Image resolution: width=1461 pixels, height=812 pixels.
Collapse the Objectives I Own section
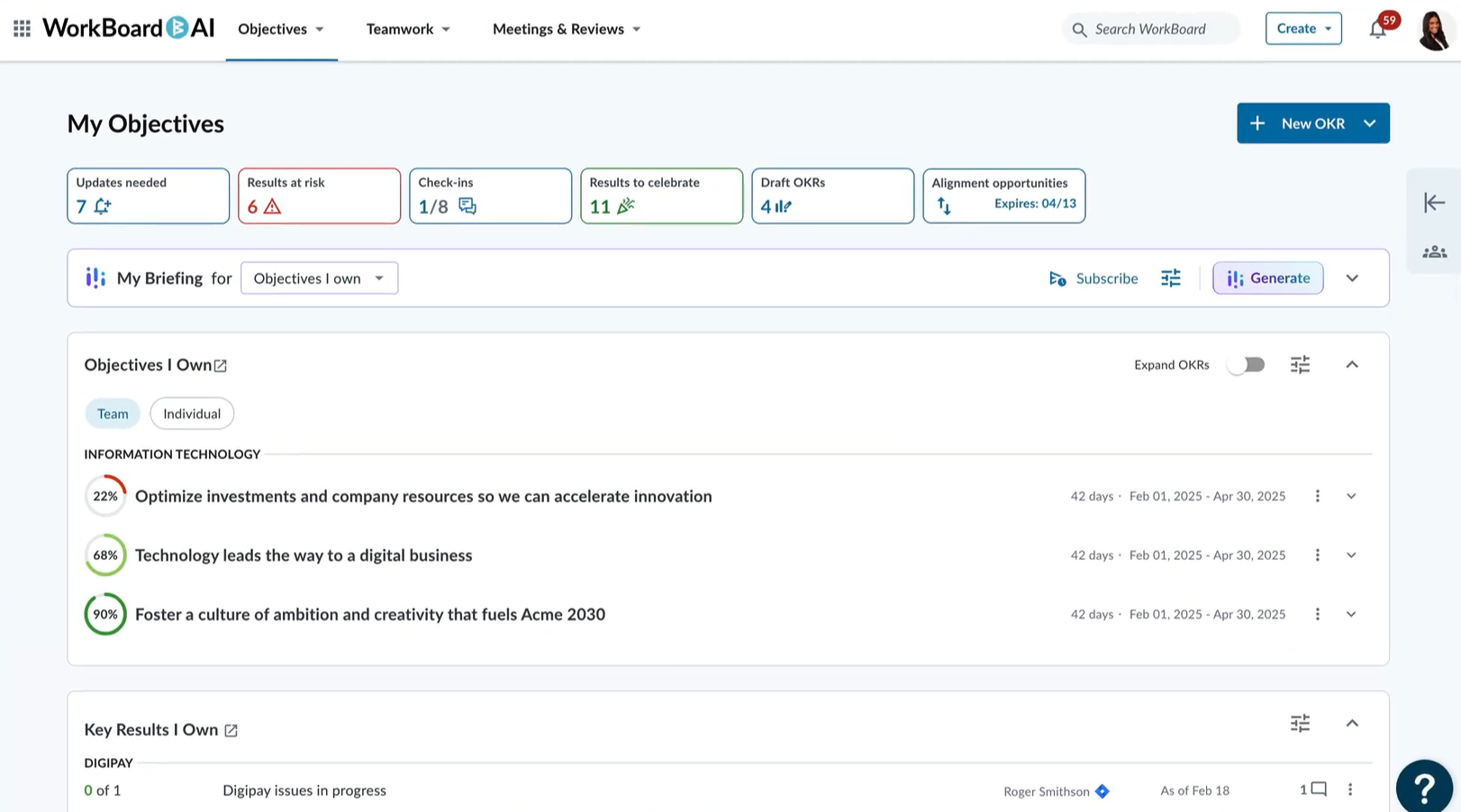1351,365
